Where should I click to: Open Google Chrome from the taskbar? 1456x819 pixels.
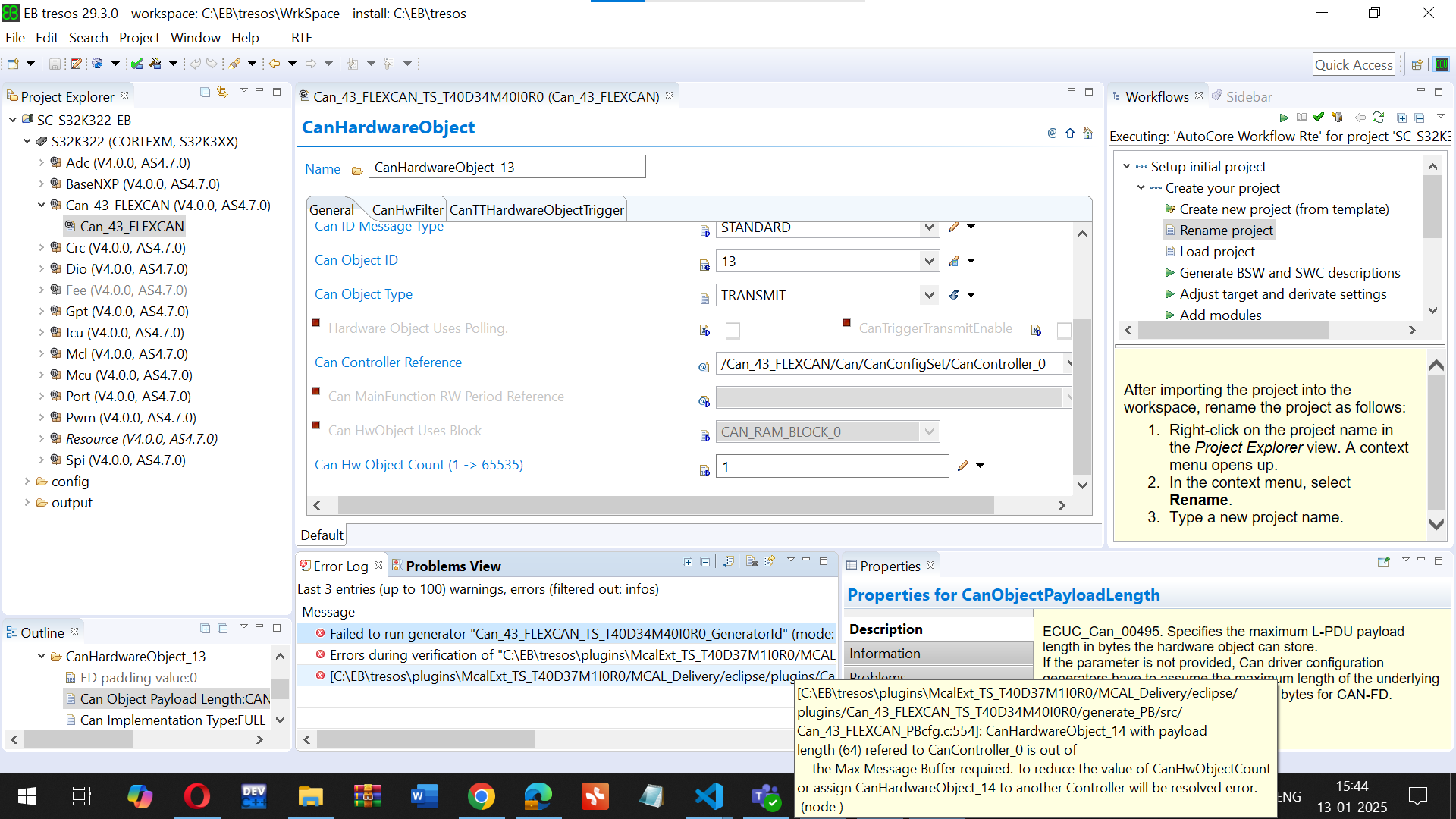pyautogui.click(x=482, y=796)
